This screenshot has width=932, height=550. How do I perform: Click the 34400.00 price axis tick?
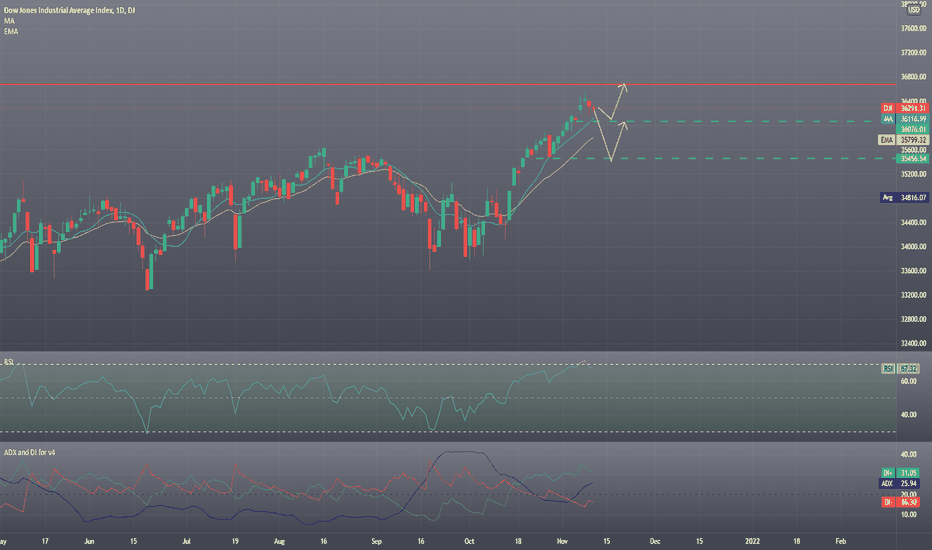[914, 222]
